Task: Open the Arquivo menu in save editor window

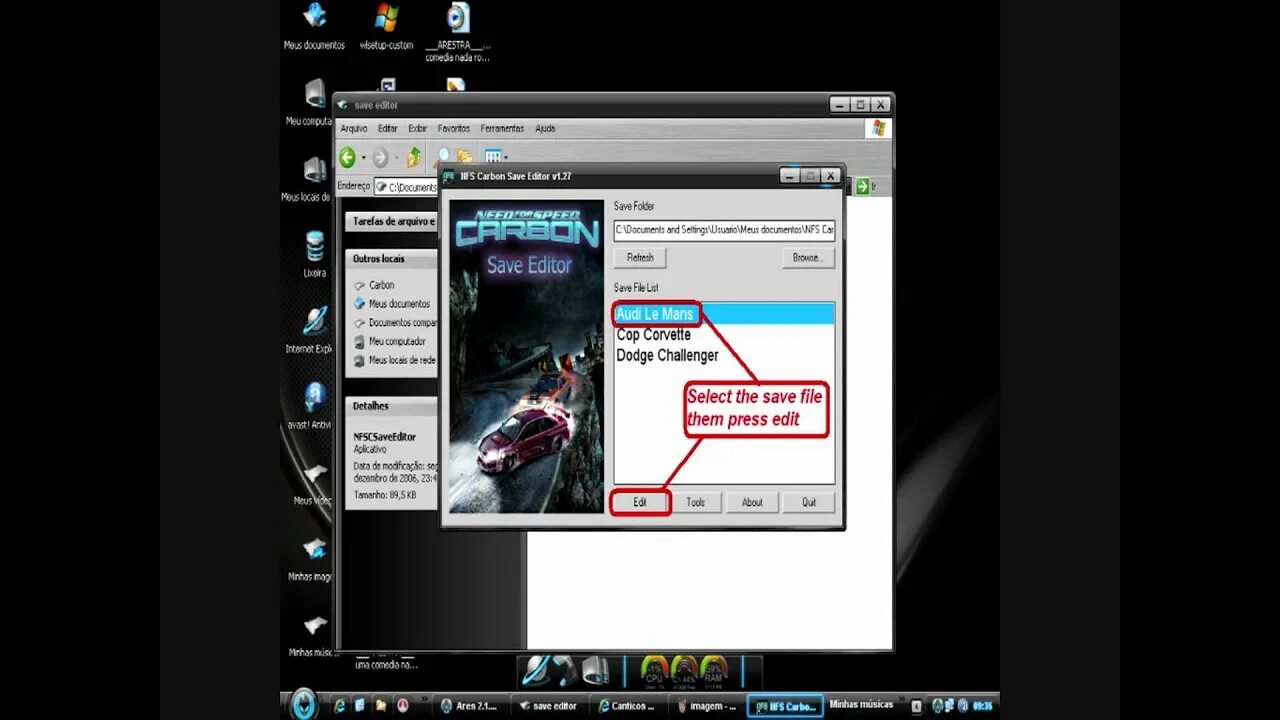Action: point(354,128)
